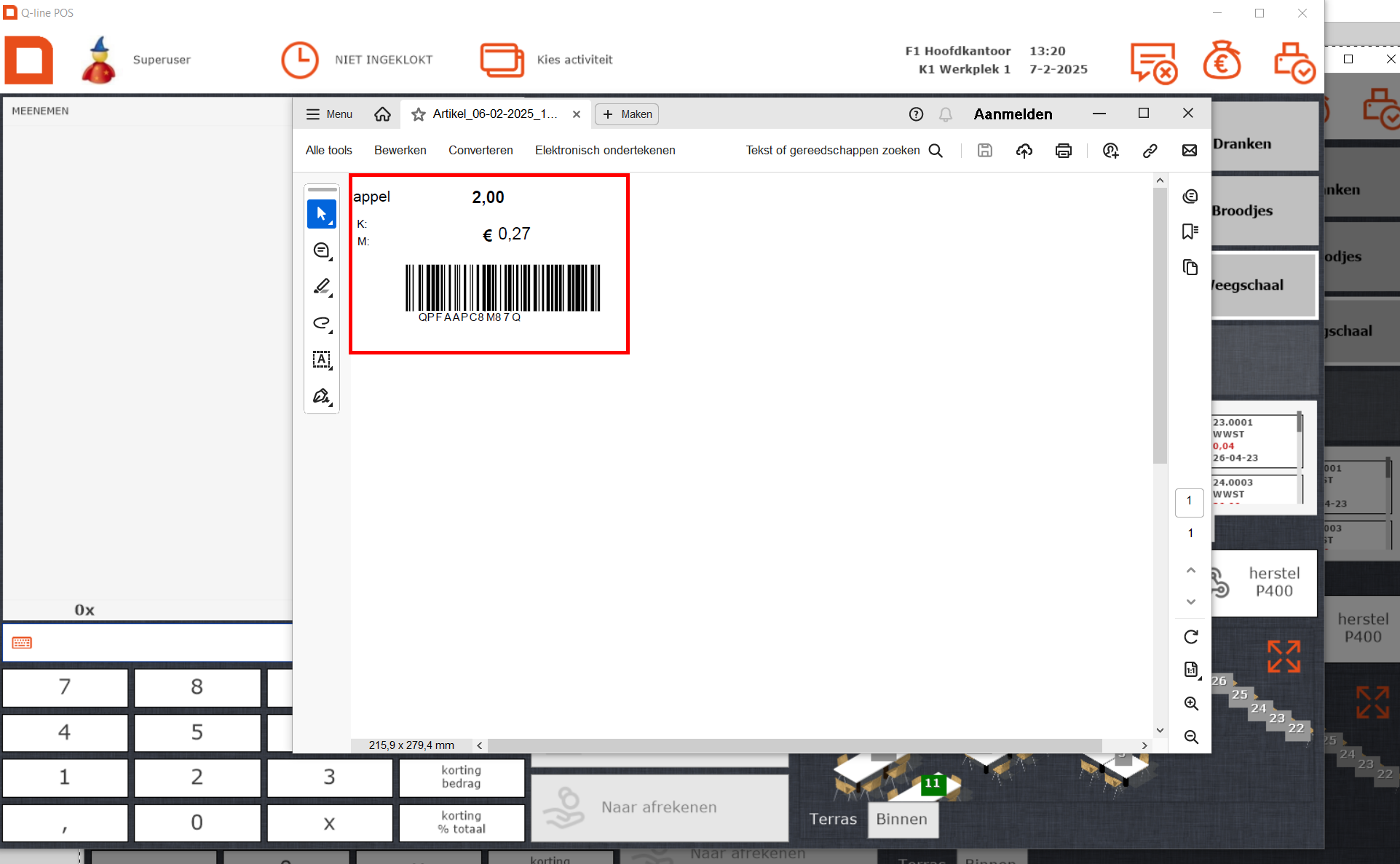Tap the numpad x multiply key
1400x864 pixels.
[x=329, y=823]
